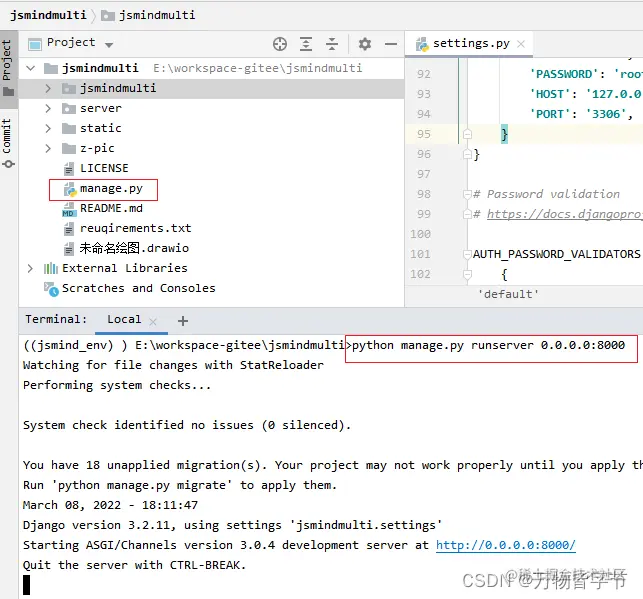The height and width of the screenshot is (599, 643).
Task: Click the External Libraries bars icon
Action: coord(50,269)
